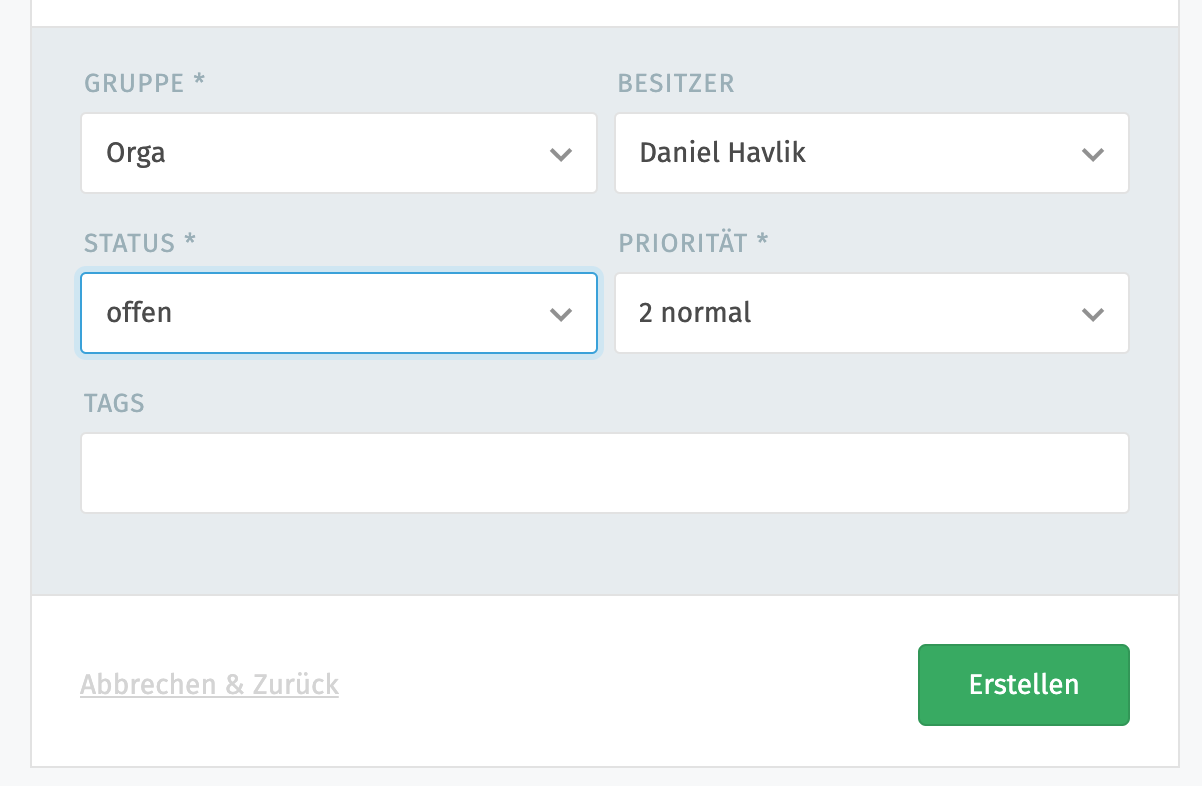The image size is (1202, 786).
Task: Follow the Abbrechen & Zurück link
Action: (x=209, y=685)
